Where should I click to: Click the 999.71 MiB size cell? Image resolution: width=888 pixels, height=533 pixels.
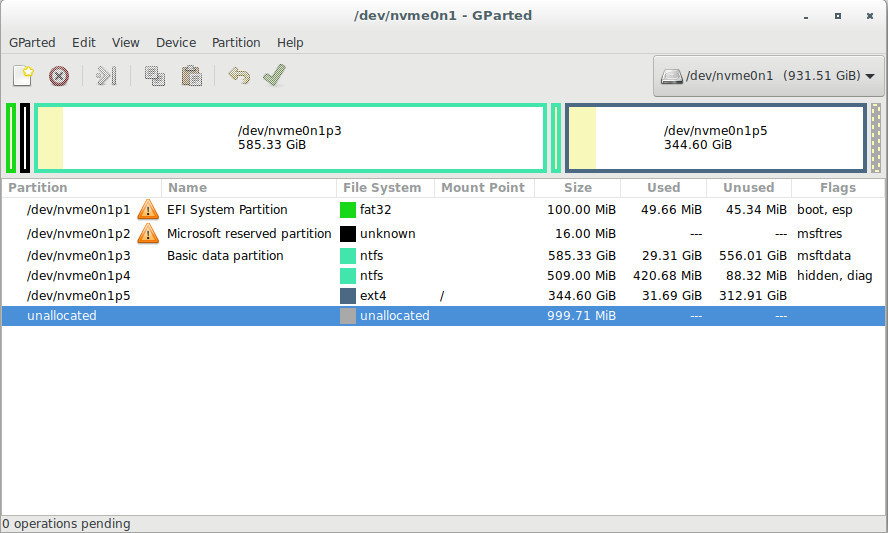(x=582, y=315)
